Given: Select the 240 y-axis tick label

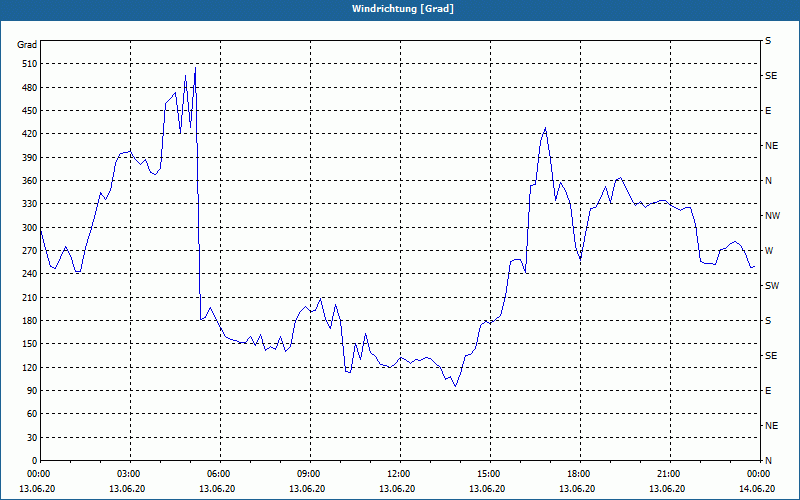Looking at the screenshot, I should (30, 273).
